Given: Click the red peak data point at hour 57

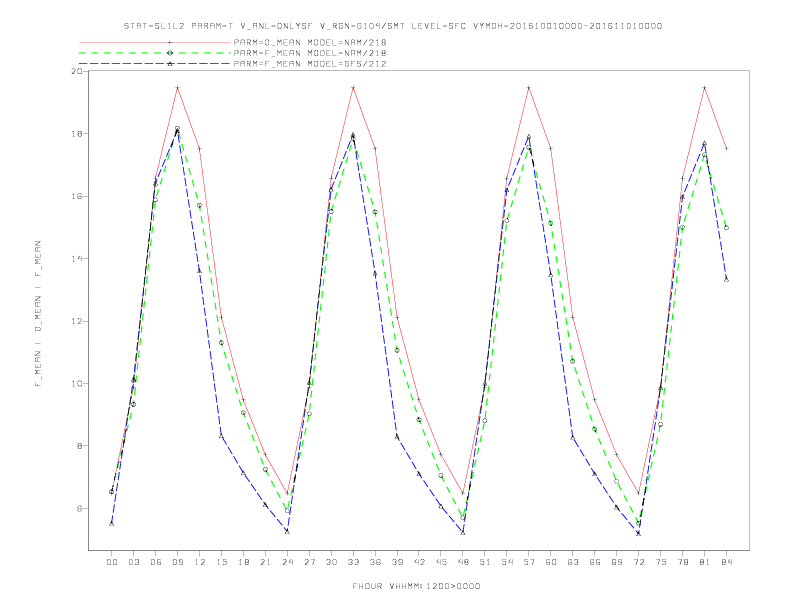Looking at the screenshot, I should pos(529,88).
